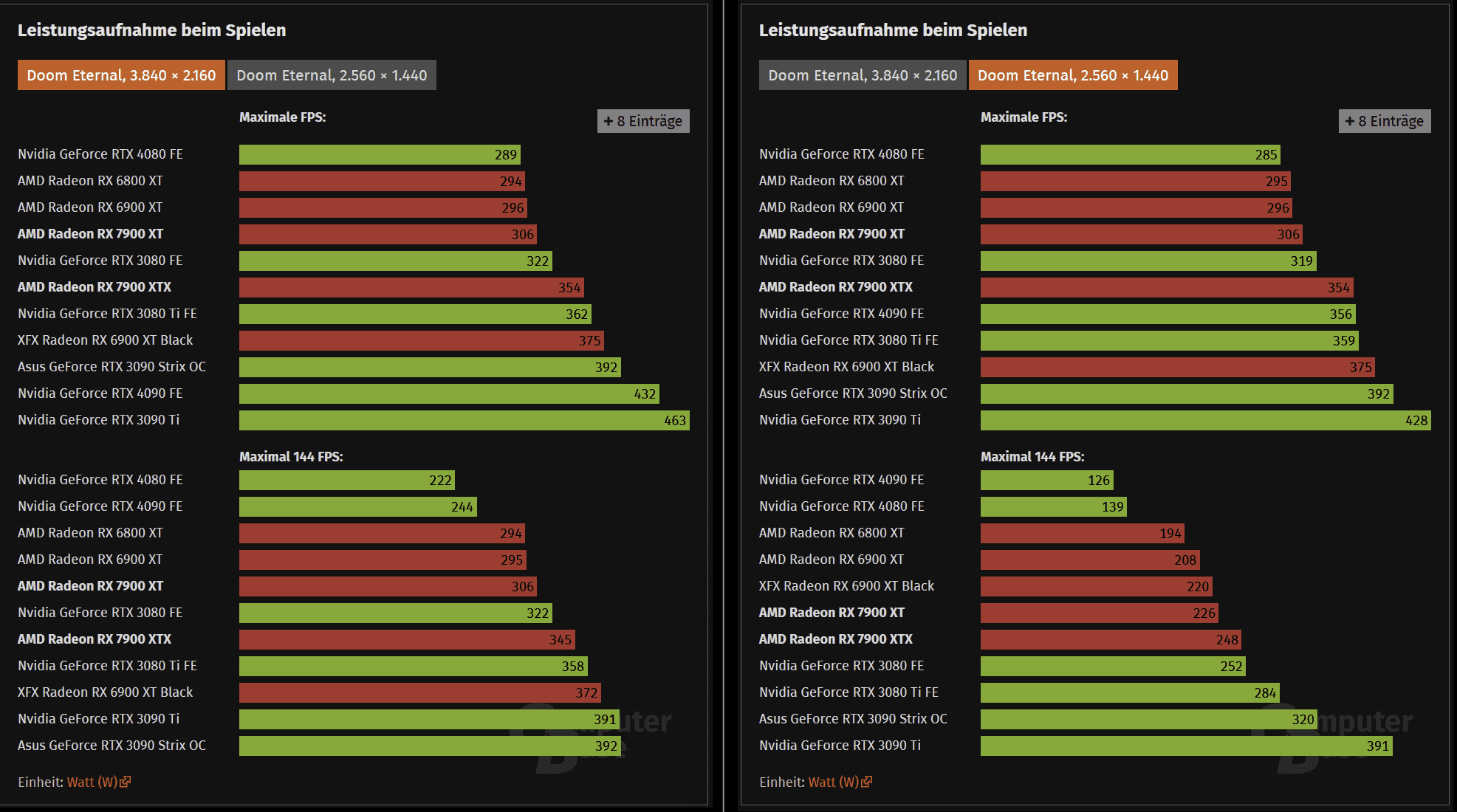
Task: Open the Watt (W) link in left panel
Action: coord(92,782)
